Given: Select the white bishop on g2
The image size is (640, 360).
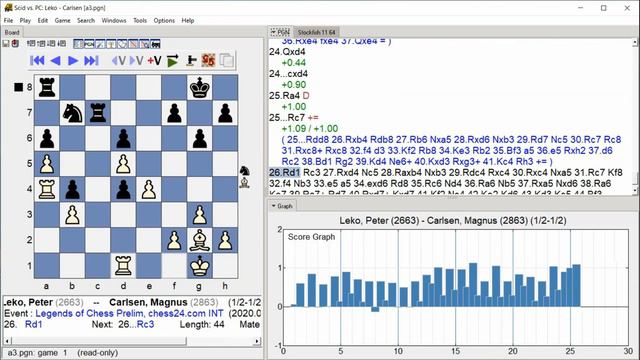Looking at the screenshot, I should (x=200, y=240).
